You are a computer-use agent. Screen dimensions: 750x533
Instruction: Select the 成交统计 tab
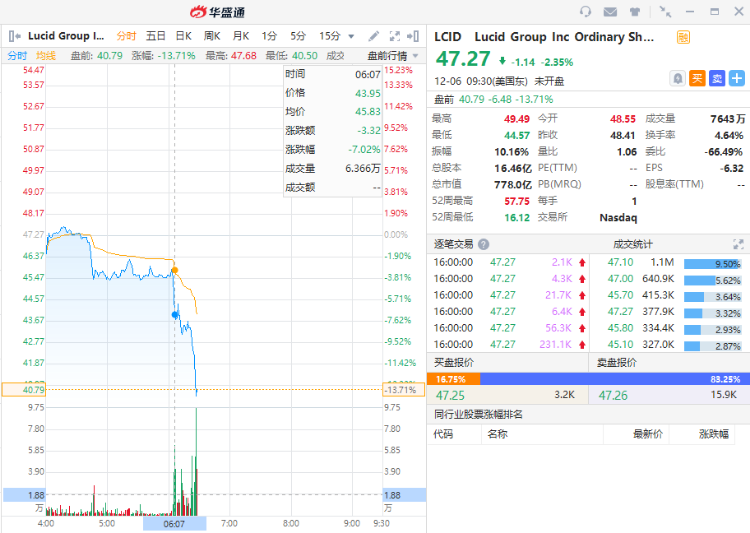point(632,244)
